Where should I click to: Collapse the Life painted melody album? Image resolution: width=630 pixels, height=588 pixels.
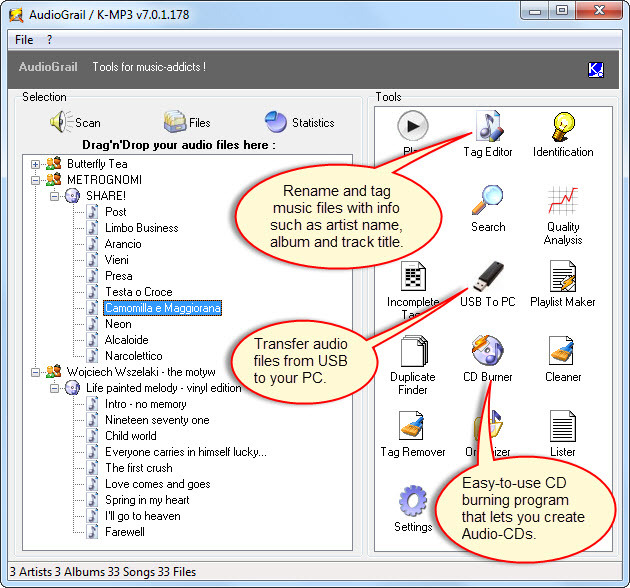coord(55,388)
